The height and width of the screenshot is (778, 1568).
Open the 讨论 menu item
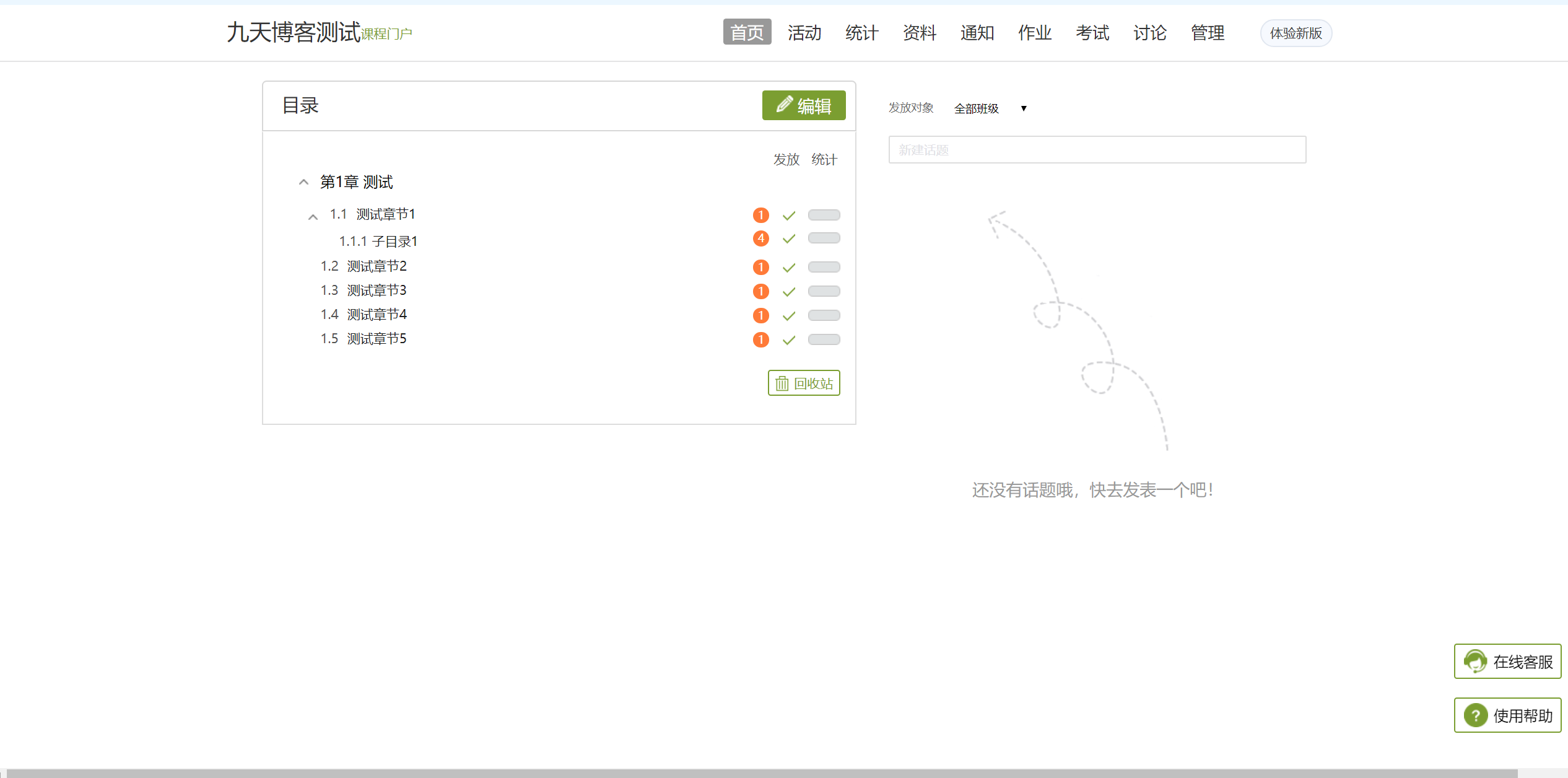[1149, 33]
